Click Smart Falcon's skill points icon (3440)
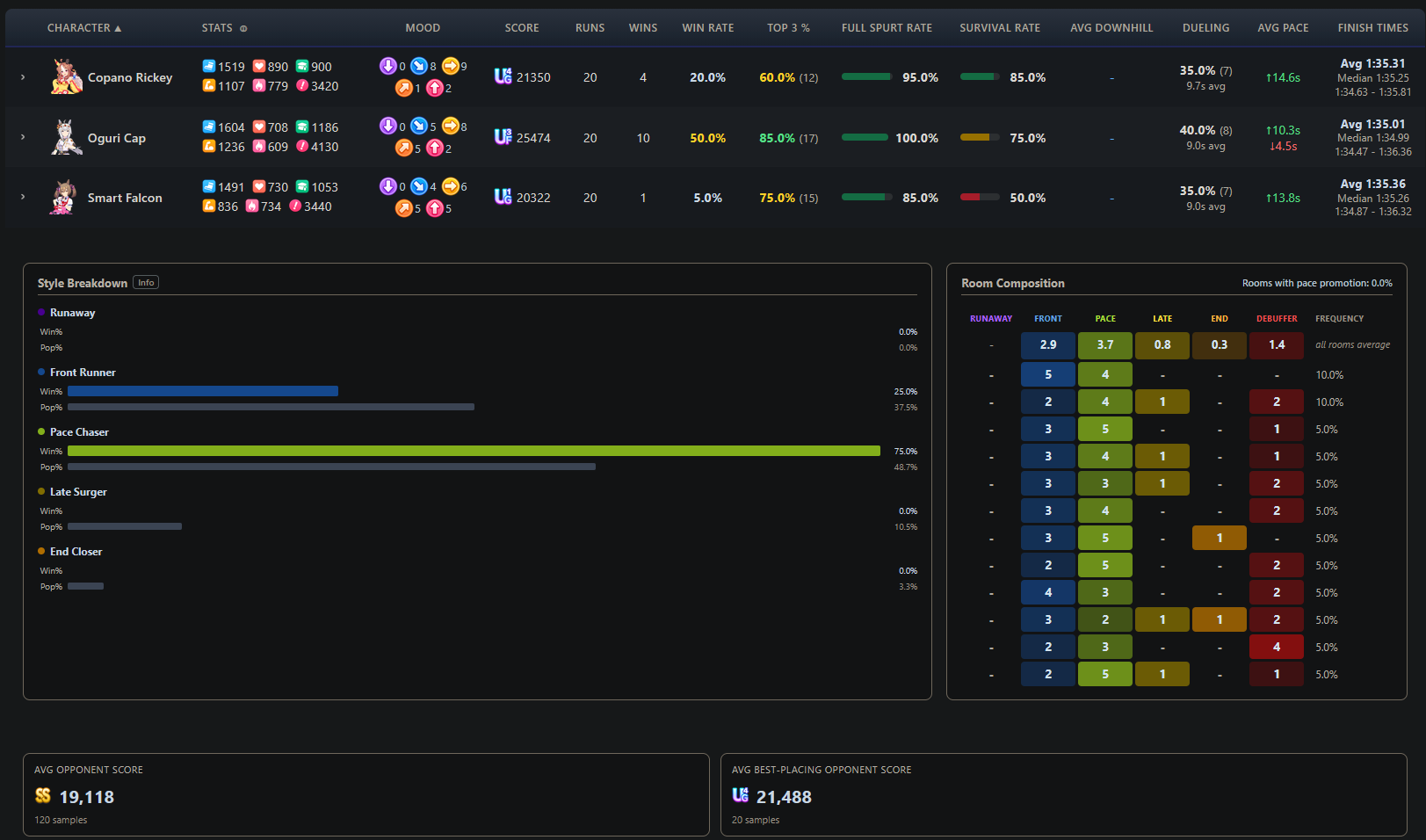This screenshot has width=1426, height=840. pos(295,206)
